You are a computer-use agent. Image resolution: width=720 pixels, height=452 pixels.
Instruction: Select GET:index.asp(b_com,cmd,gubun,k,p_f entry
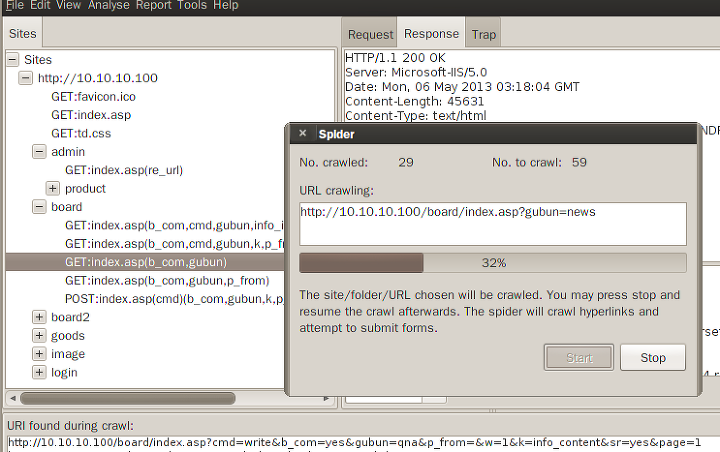(174, 243)
